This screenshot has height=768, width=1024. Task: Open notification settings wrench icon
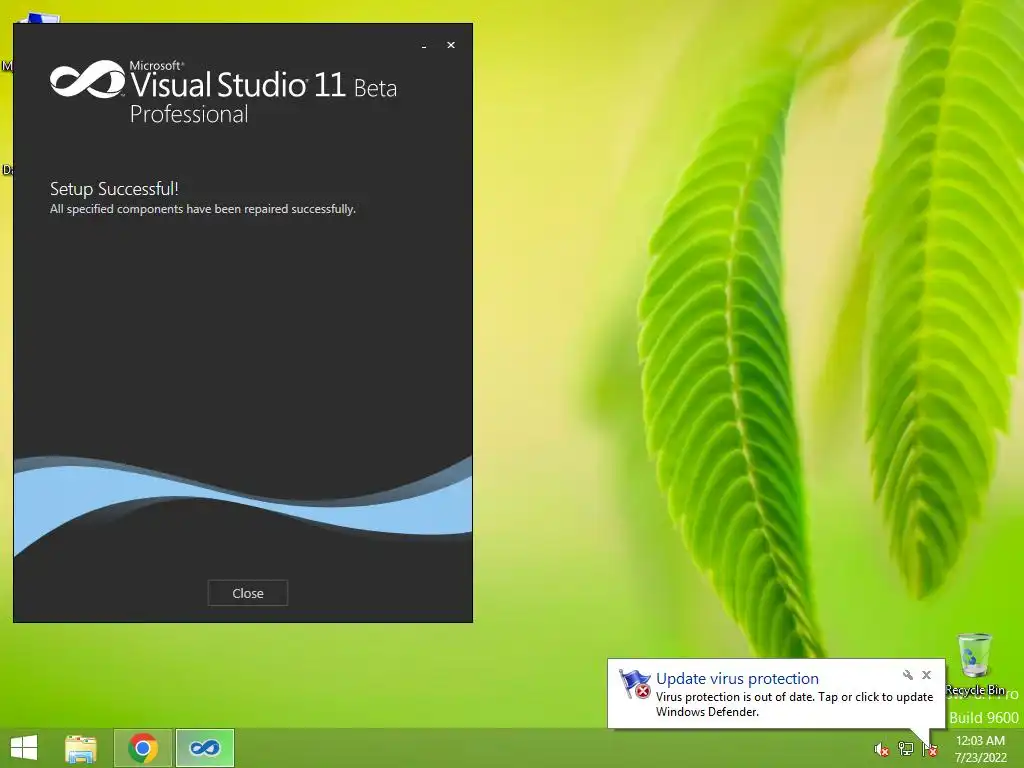(x=907, y=675)
